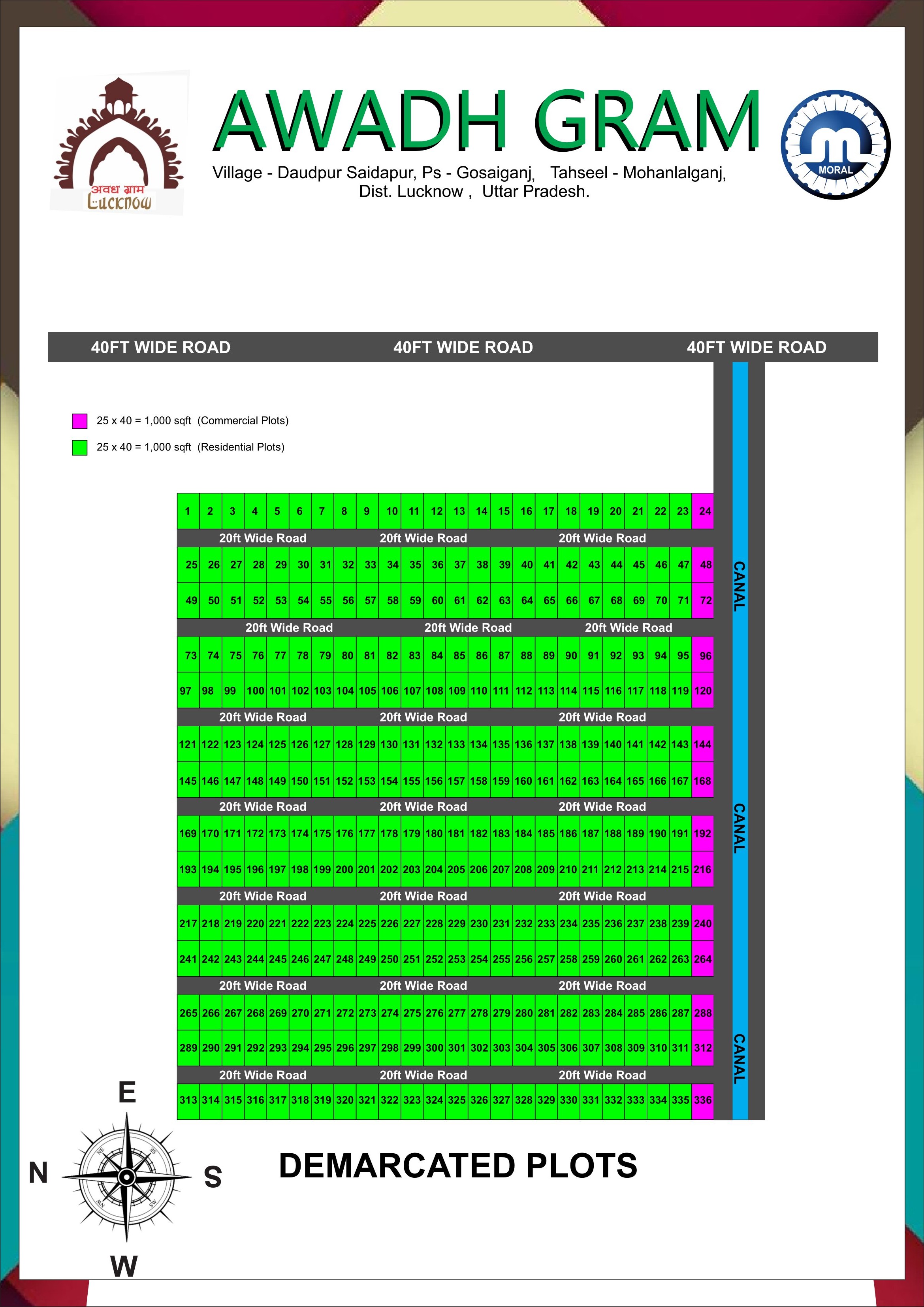Viewport: 924px width, 1307px height.
Task: Select plot number 200
Action: (x=344, y=869)
